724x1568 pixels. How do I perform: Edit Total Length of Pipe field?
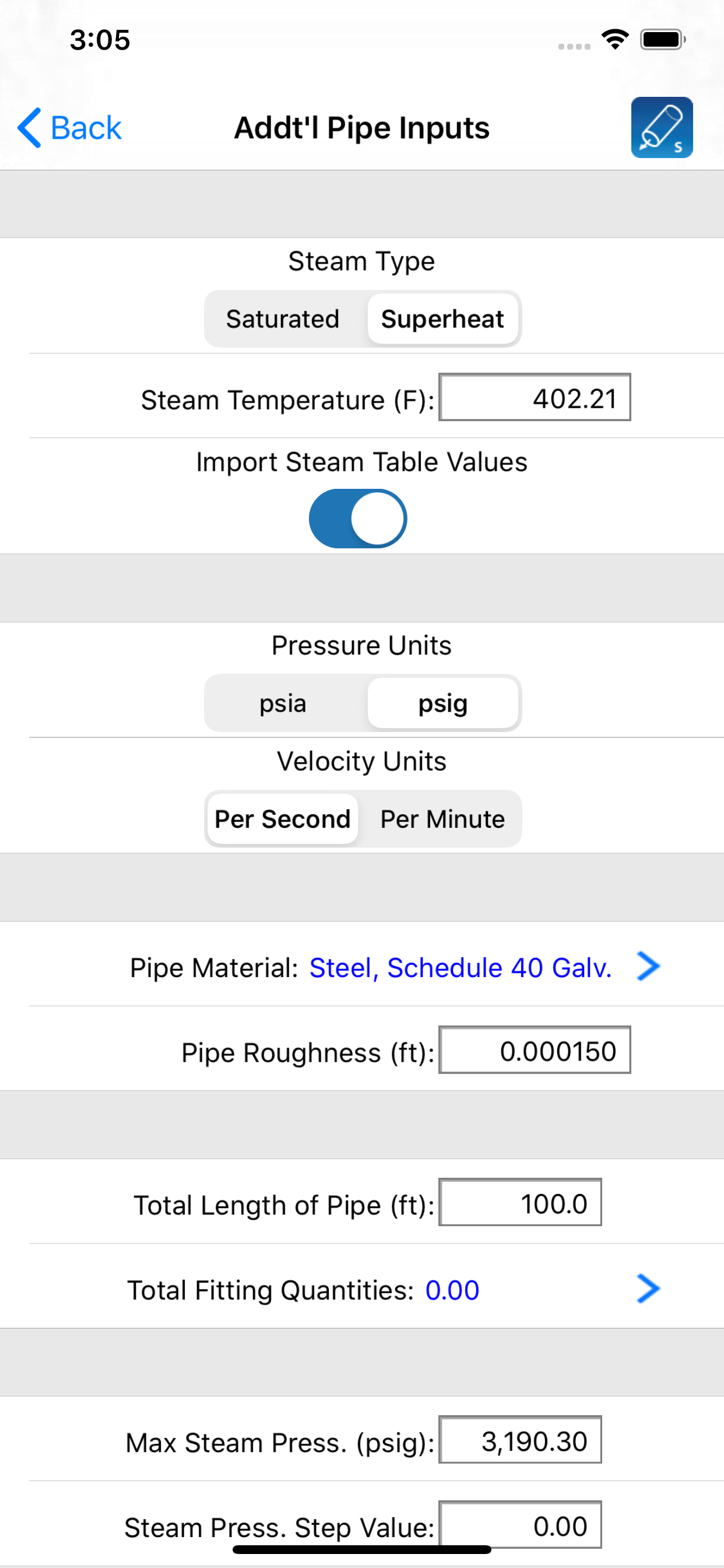pyautogui.click(x=519, y=1202)
